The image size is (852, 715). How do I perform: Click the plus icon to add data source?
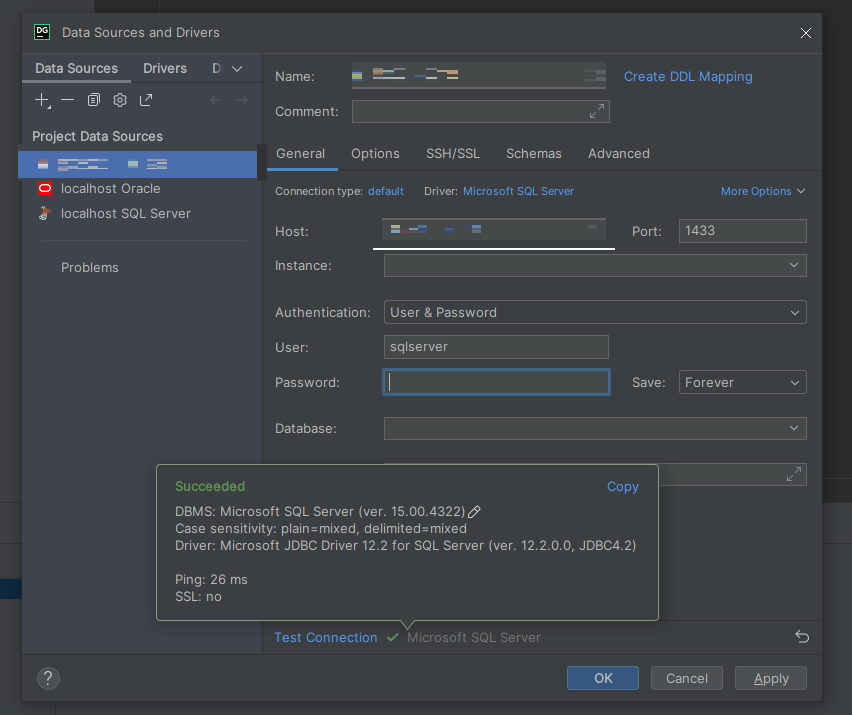pyautogui.click(x=42, y=100)
